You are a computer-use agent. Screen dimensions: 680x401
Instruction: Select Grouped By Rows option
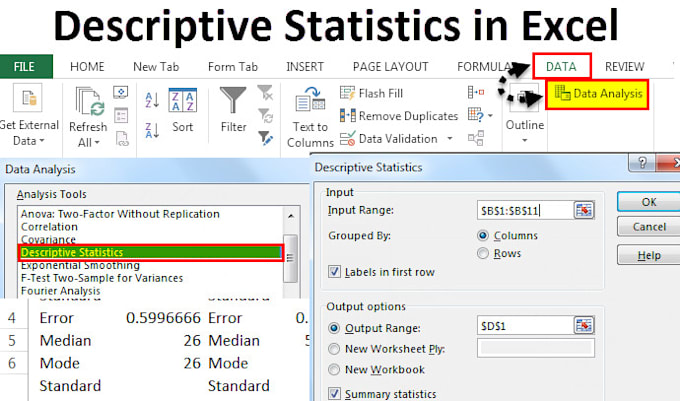tap(483, 253)
